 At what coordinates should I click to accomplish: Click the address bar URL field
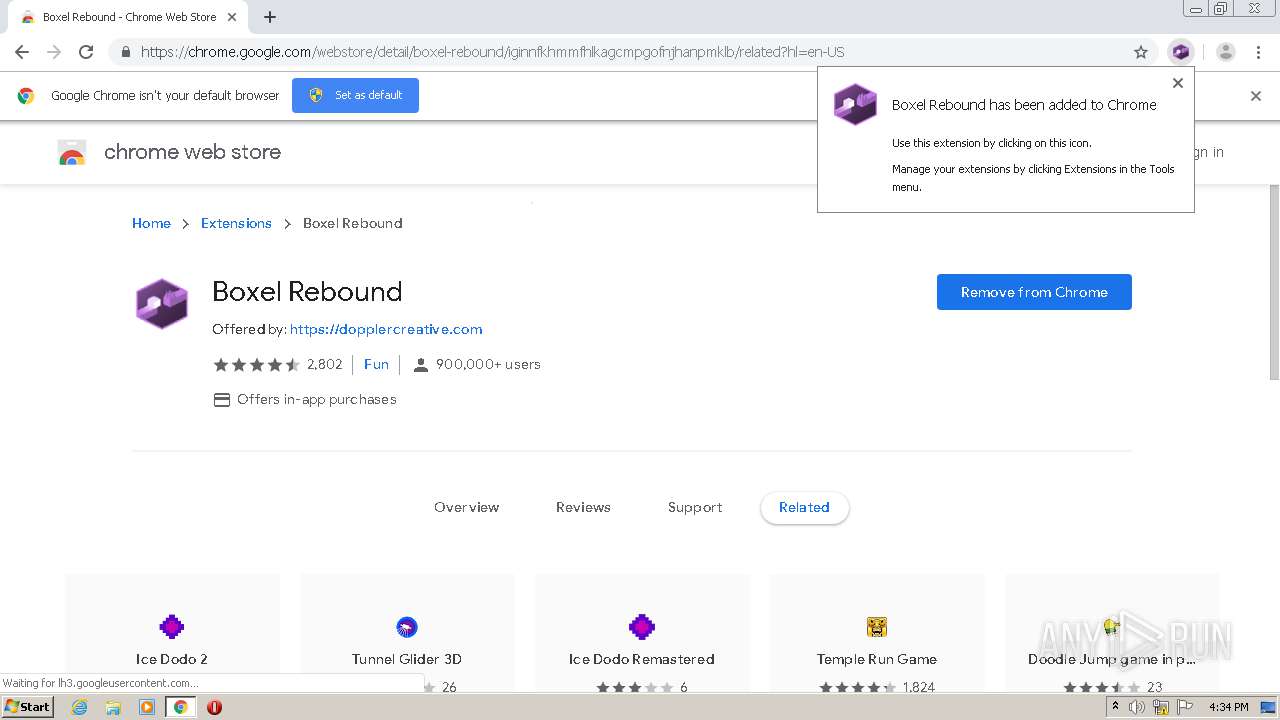(630, 52)
